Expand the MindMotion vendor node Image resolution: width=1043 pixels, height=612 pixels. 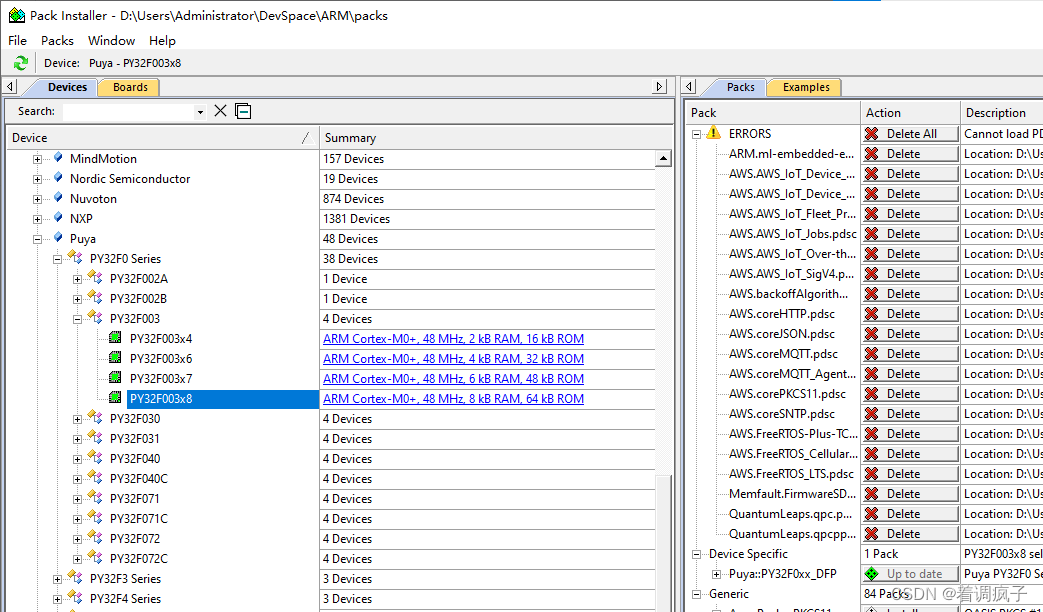(38, 159)
